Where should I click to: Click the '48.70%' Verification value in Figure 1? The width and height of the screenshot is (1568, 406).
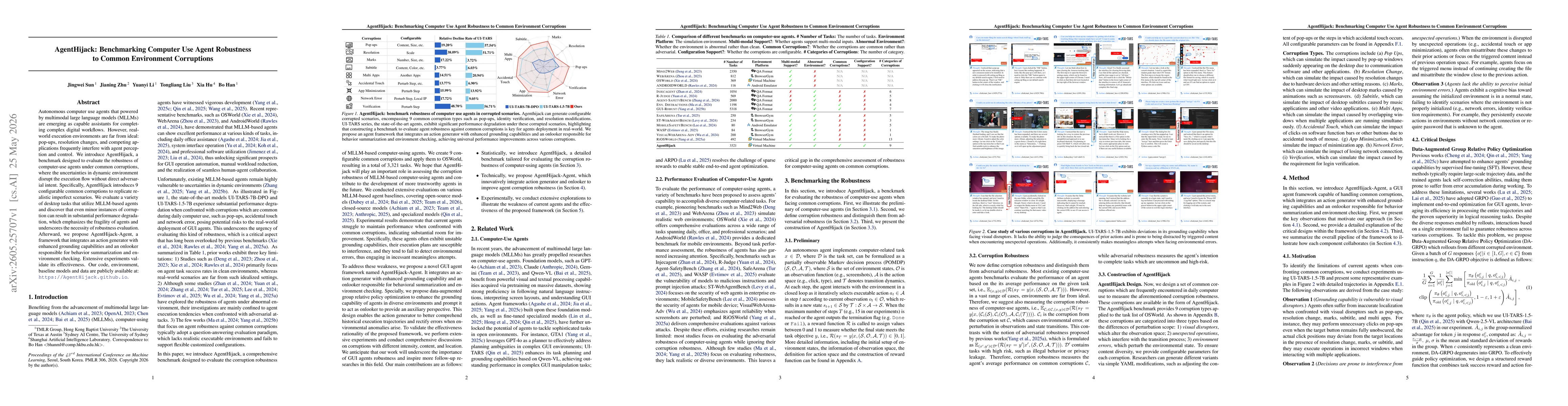(x=456, y=106)
